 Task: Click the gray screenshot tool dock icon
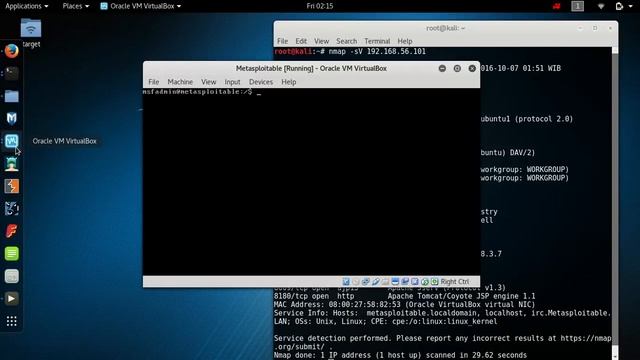(x=11, y=276)
